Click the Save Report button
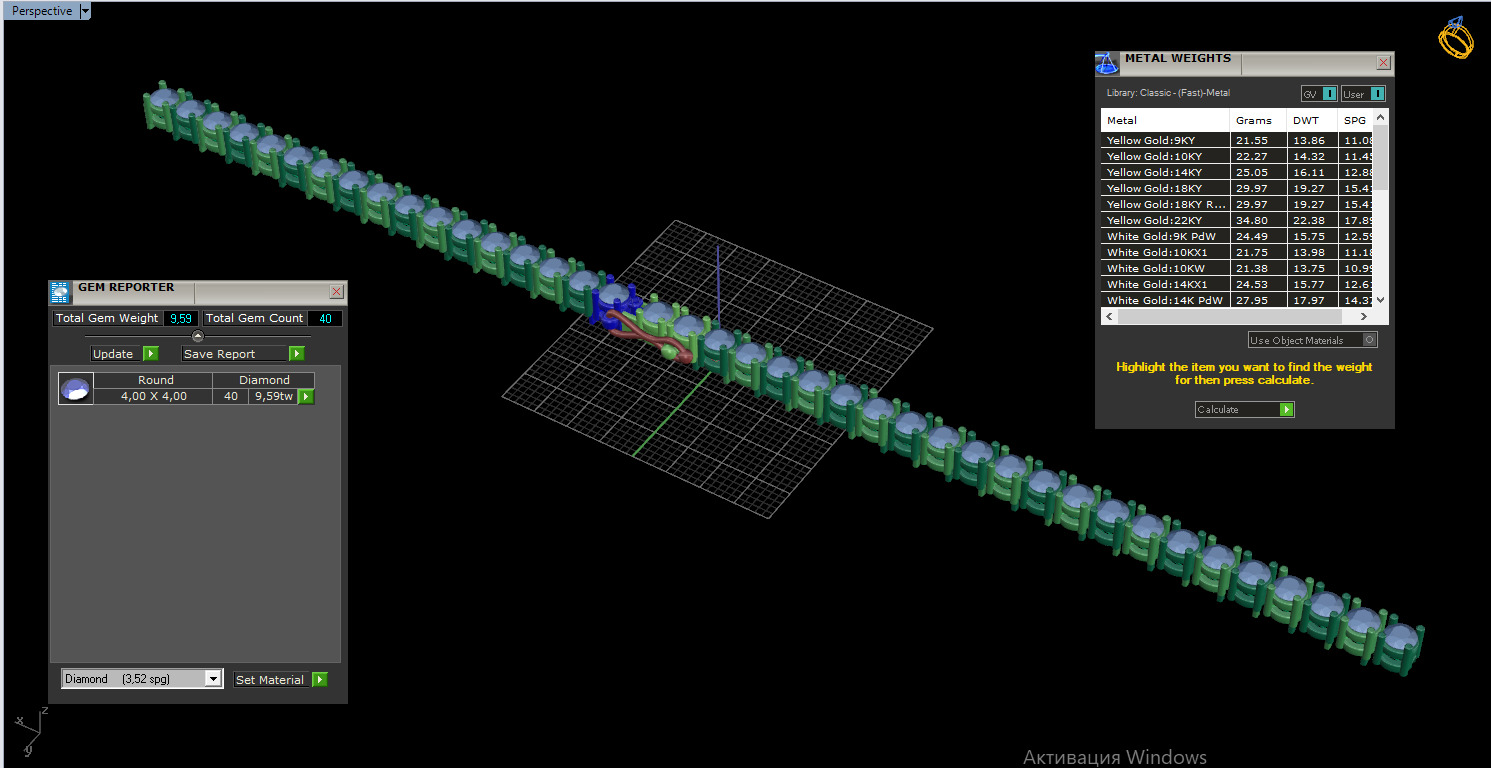 (x=236, y=354)
